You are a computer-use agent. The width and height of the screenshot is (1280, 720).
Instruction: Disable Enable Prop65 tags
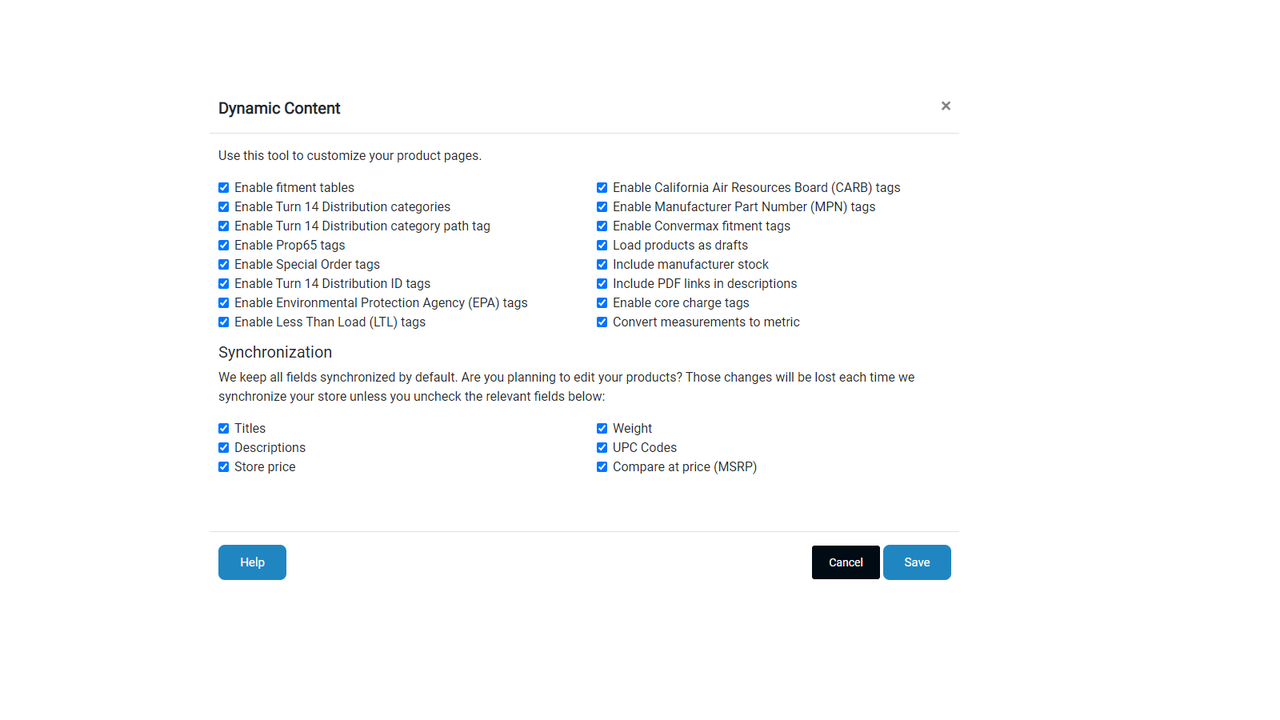point(223,245)
